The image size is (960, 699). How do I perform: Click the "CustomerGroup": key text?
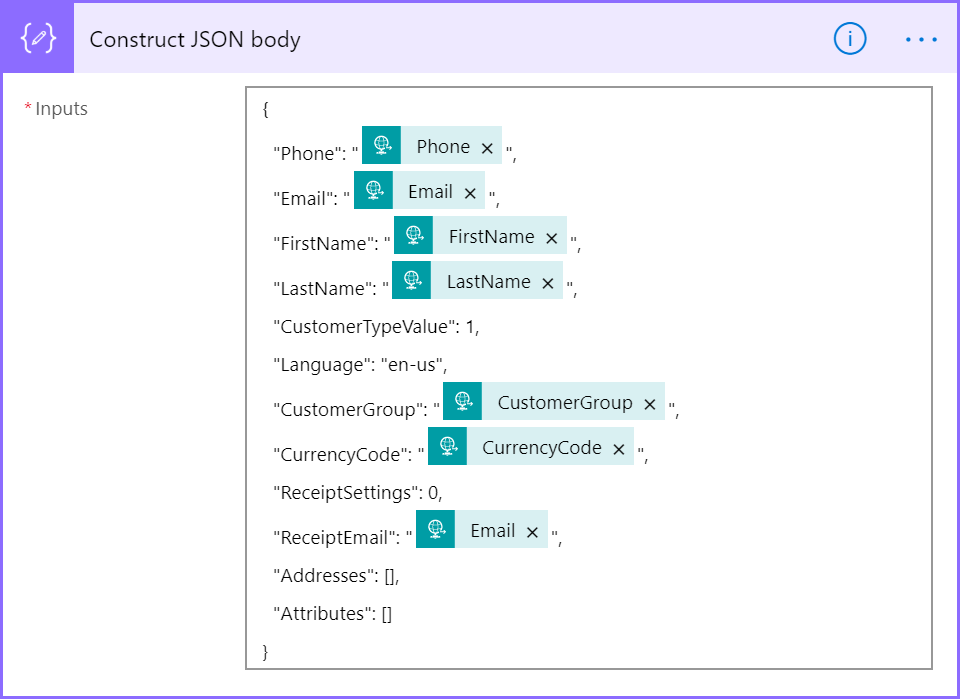(x=348, y=409)
